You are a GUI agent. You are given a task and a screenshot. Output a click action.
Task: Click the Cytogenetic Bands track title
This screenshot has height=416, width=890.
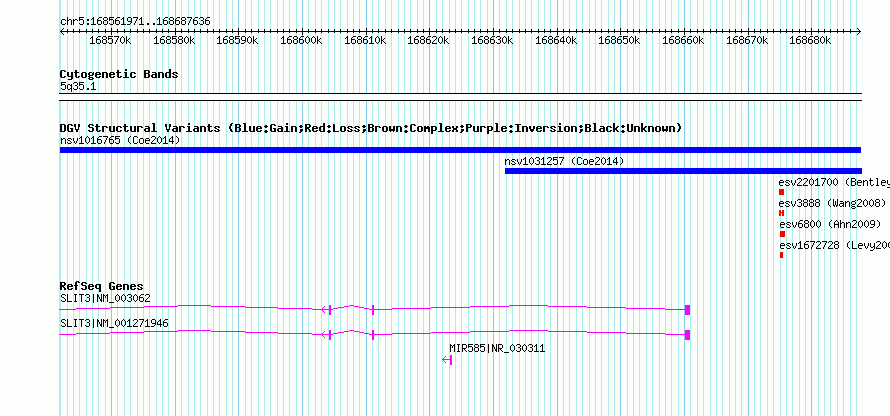pyautogui.click(x=119, y=74)
